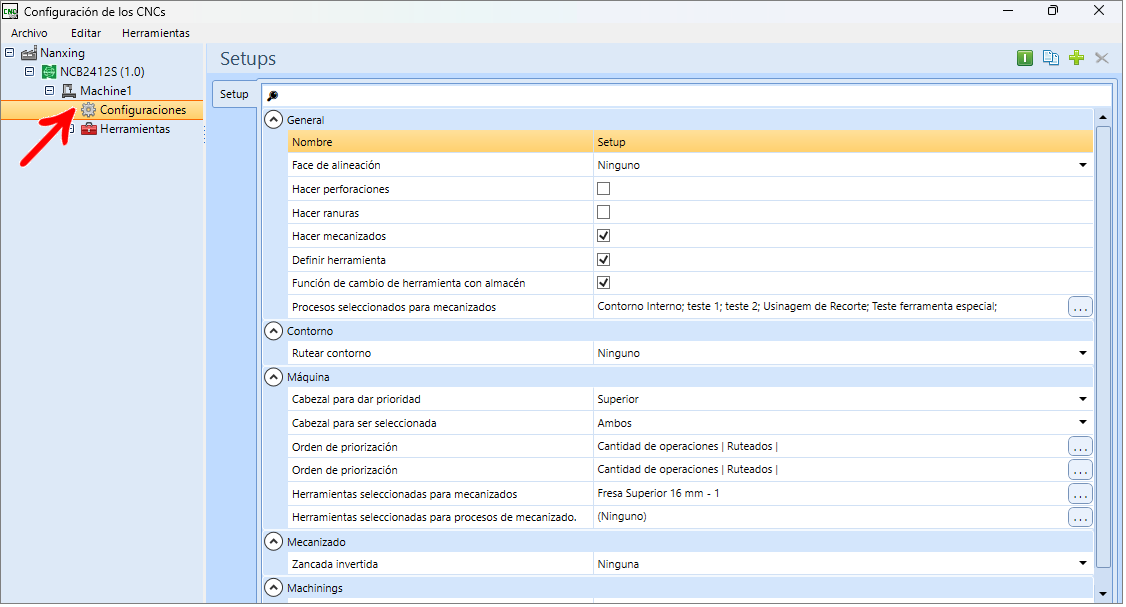Collapse the Mecanizado section

pyautogui.click(x=274, y=542)
